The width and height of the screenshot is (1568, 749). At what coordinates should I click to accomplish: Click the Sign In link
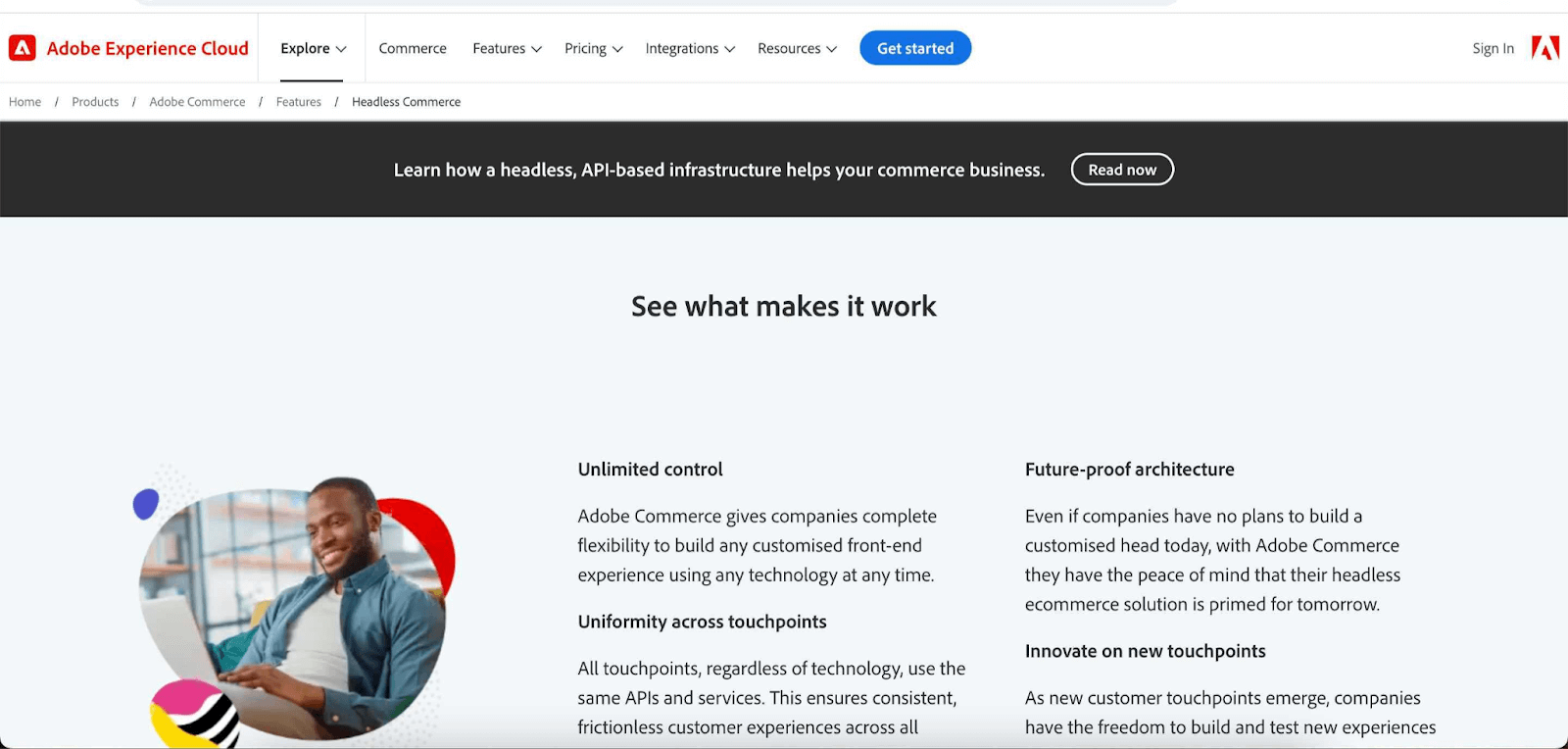coord(1493,48)
